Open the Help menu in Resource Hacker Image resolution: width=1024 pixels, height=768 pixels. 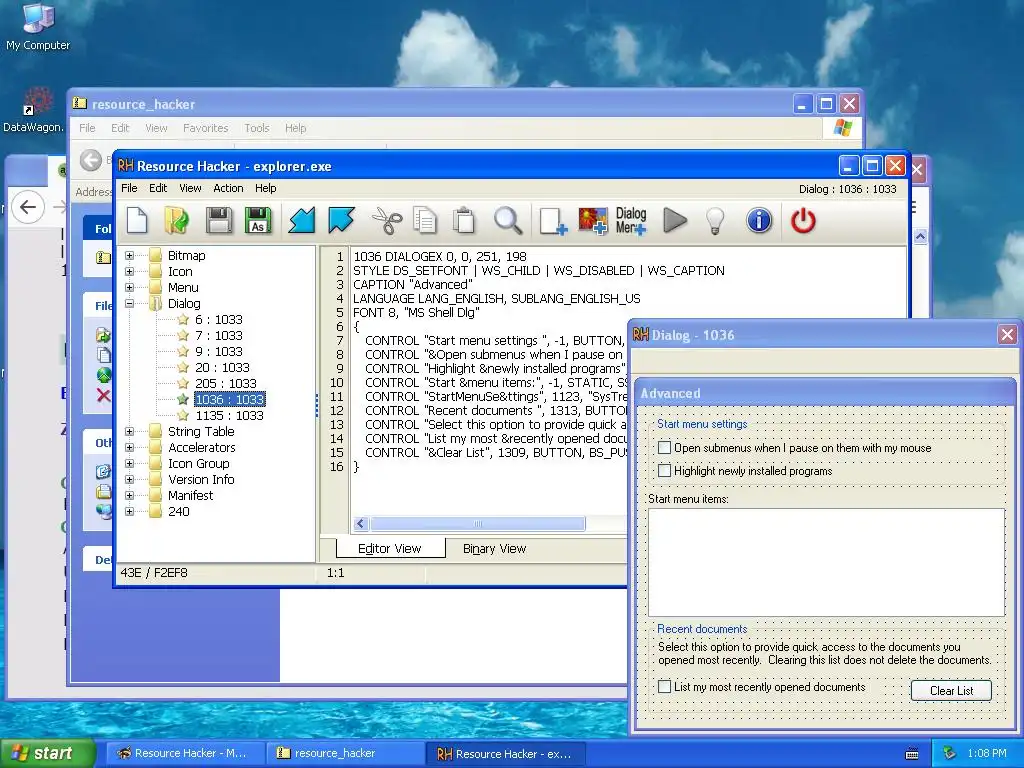pyautogui.click(x=266, y=188)
